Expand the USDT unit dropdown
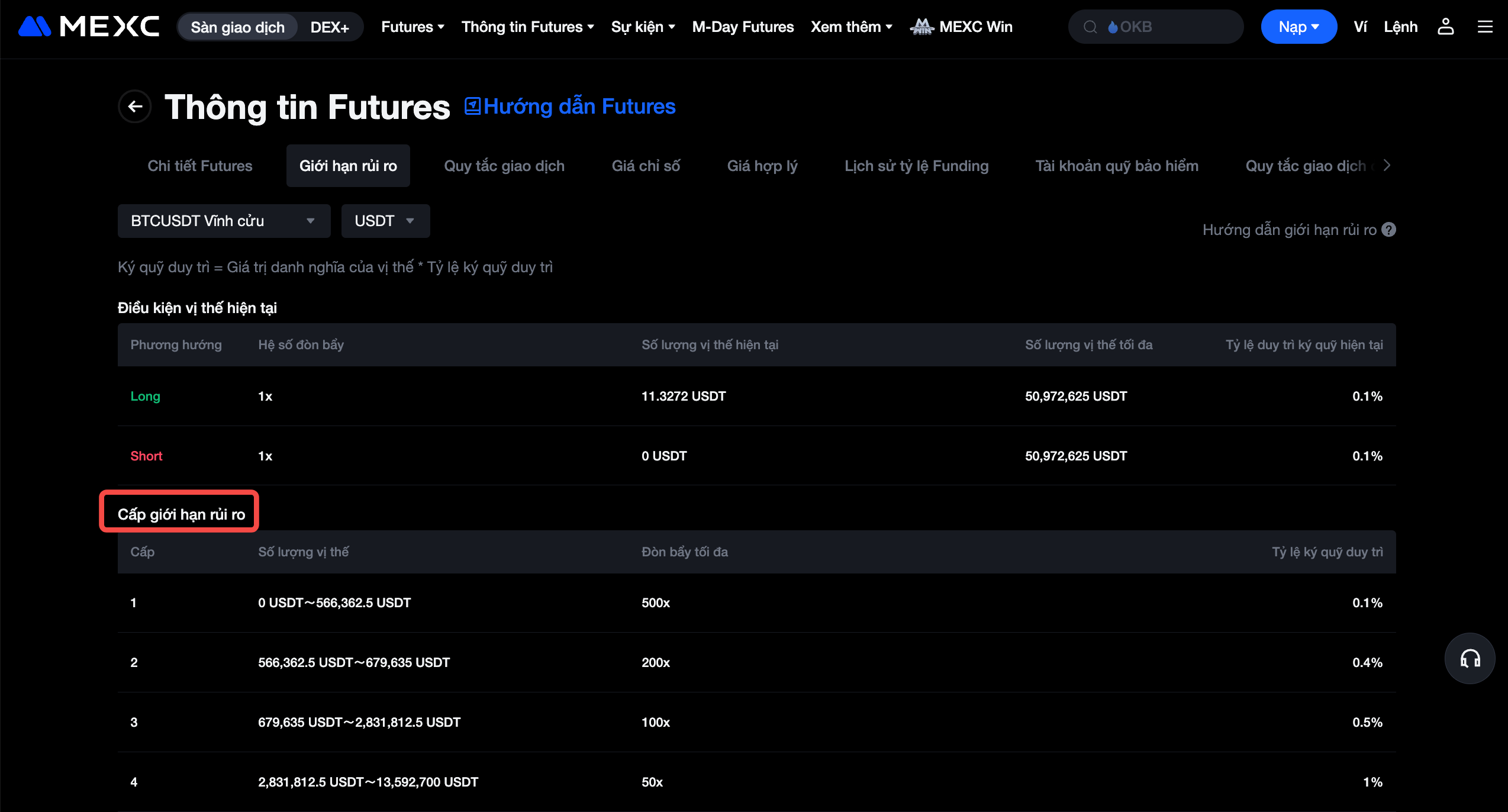Viewport: 1508px width, 812px height. pyautogui.click(x=385, y=221)
